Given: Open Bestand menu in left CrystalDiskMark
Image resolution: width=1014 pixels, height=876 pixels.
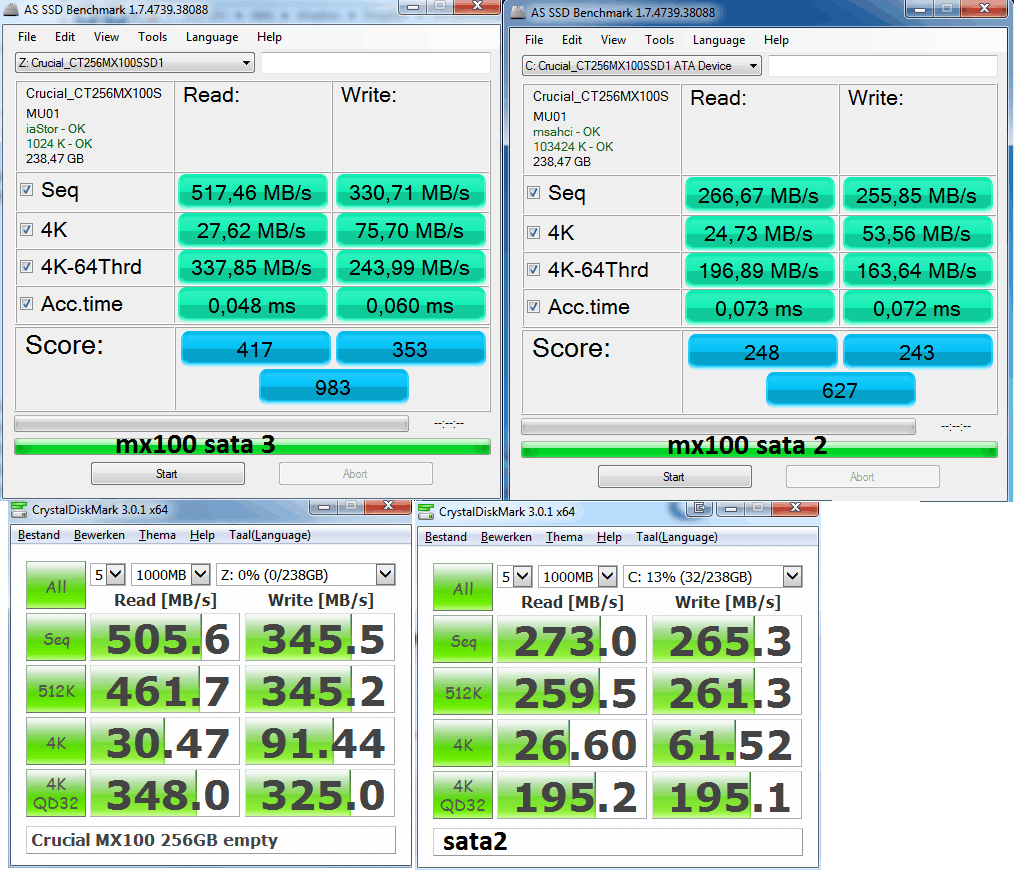Looking at the screenshot, I should coord(39,535).
